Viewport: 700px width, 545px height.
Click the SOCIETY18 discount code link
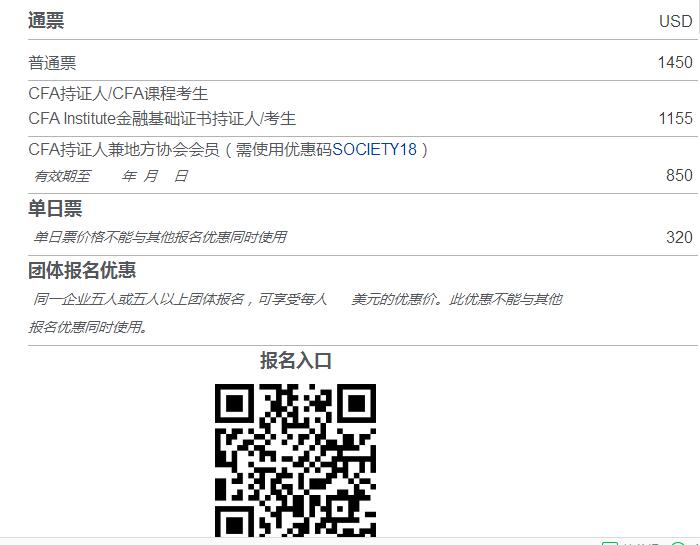tap(375, 149)
